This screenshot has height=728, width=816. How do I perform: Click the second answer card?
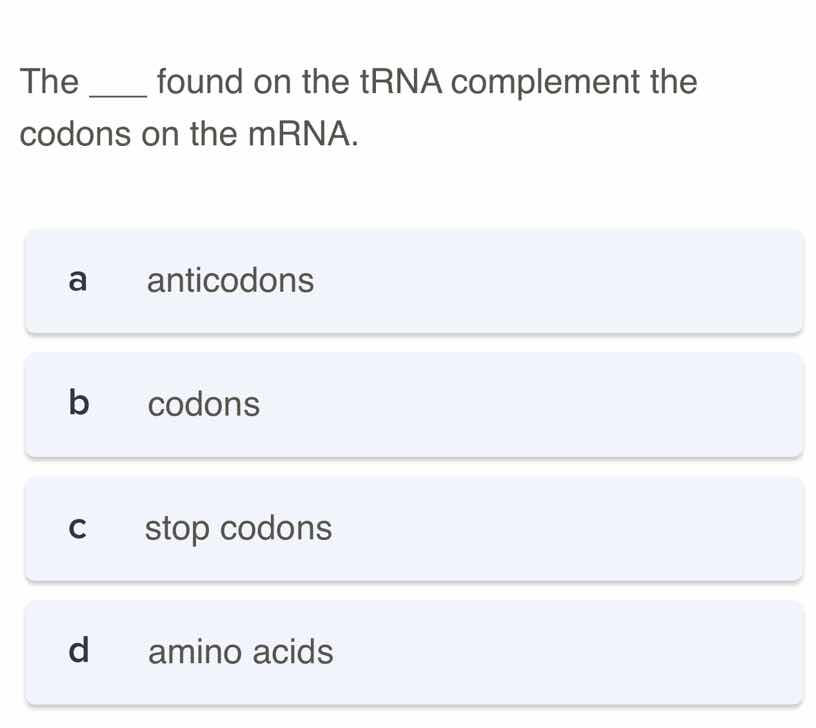(x=414, y=405)
